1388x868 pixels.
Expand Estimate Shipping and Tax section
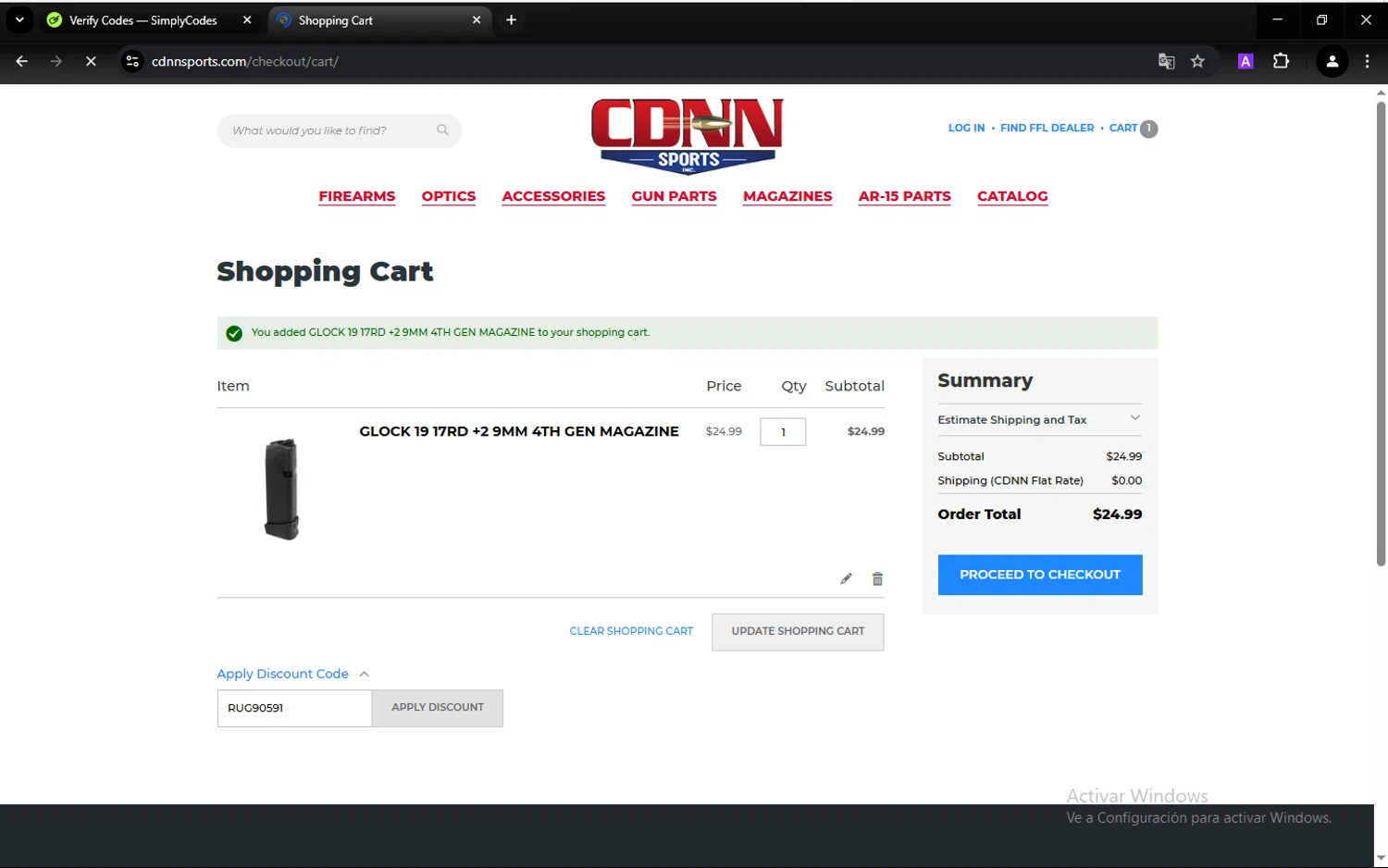(x=1039, y=420)
